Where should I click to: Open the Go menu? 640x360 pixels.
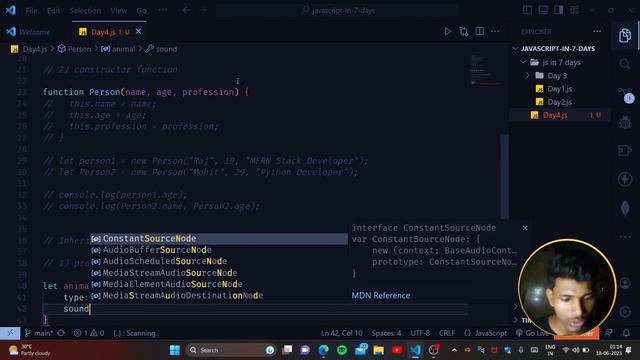click(142, 11)
